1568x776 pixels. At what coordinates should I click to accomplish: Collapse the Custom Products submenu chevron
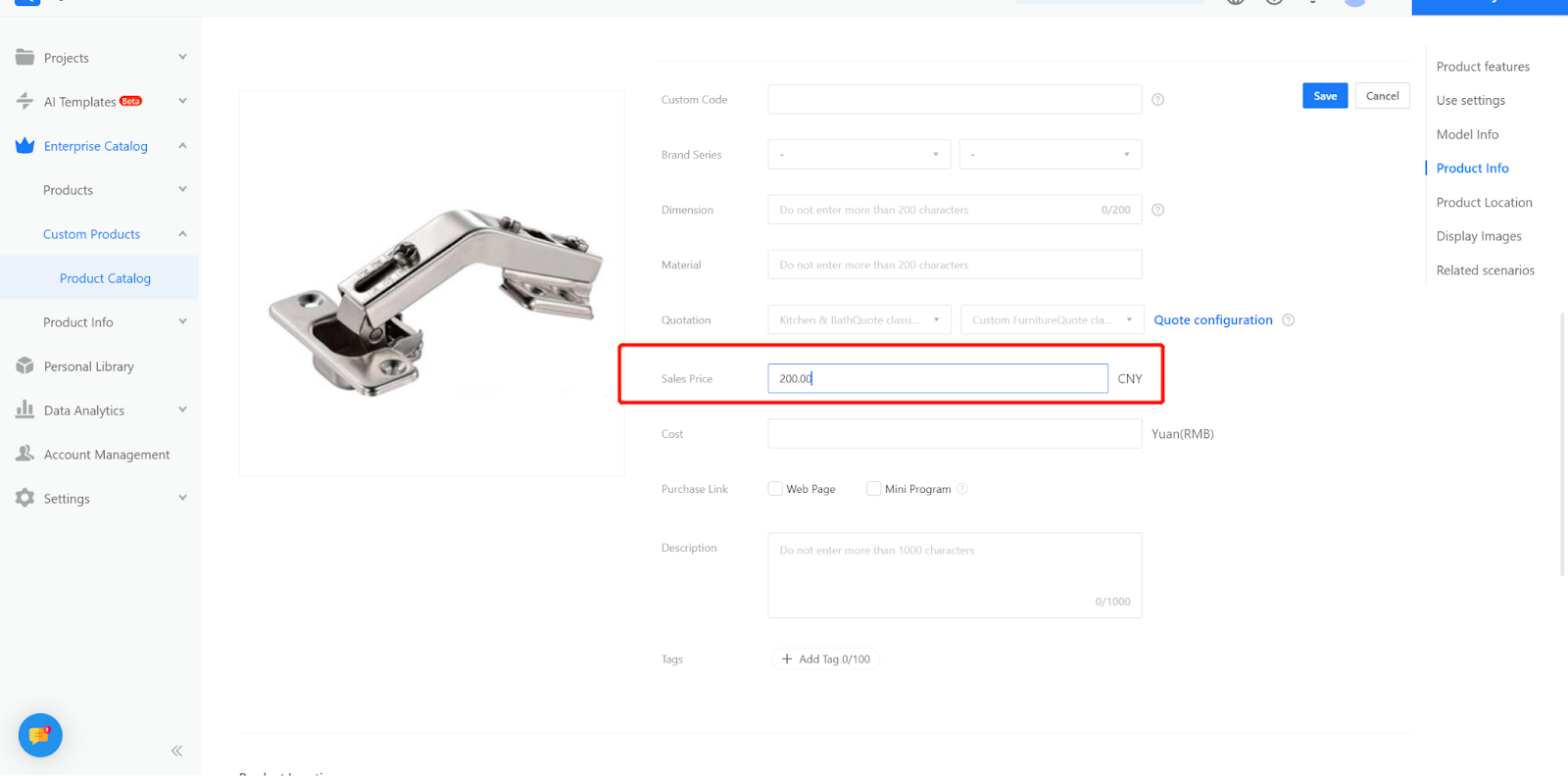pyautogui.click(x=182, y=233)
